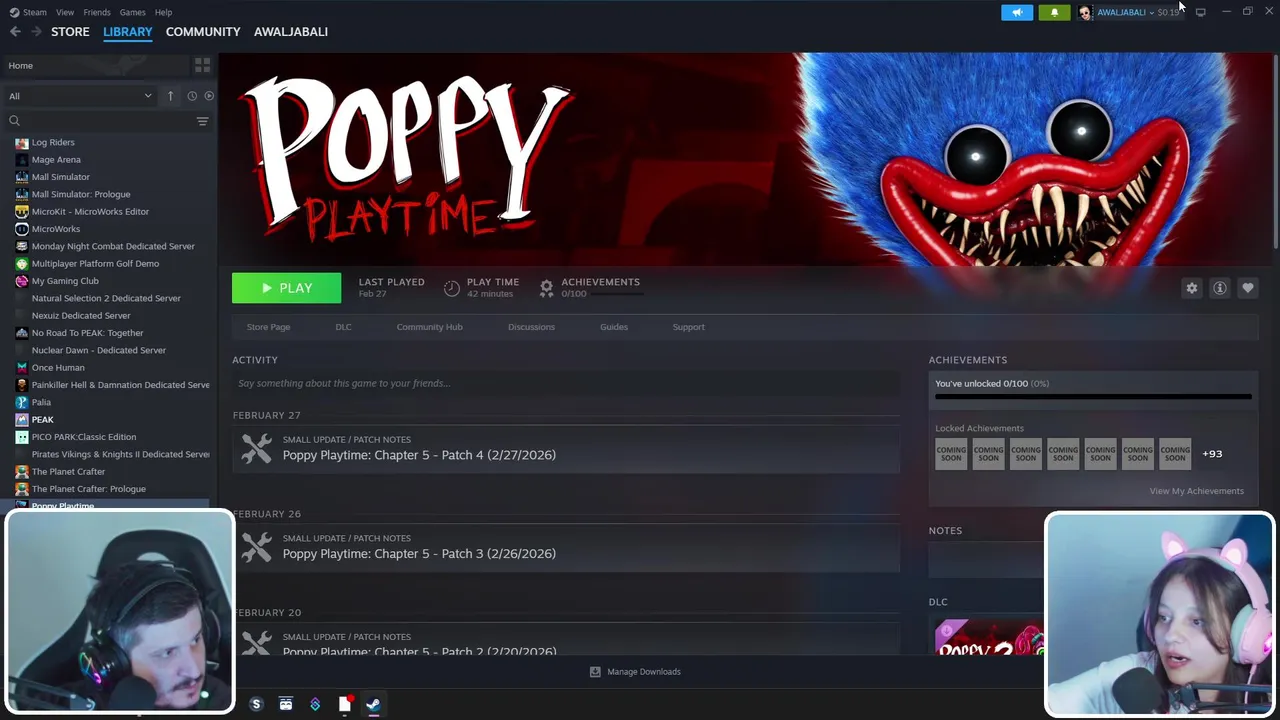The image size is (1280, 720).
Task: Open the taskbar document icon with red dot
Action: tap(344, 704)
